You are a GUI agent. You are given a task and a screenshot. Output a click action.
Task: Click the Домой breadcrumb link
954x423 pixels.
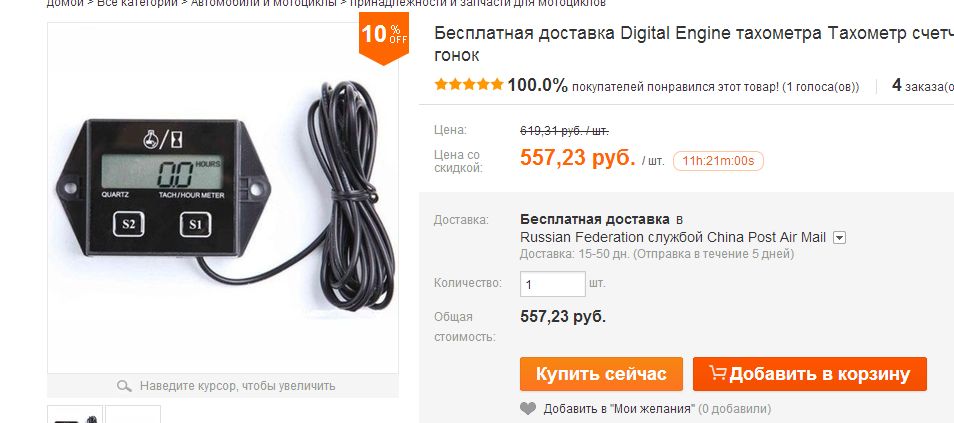65,3
